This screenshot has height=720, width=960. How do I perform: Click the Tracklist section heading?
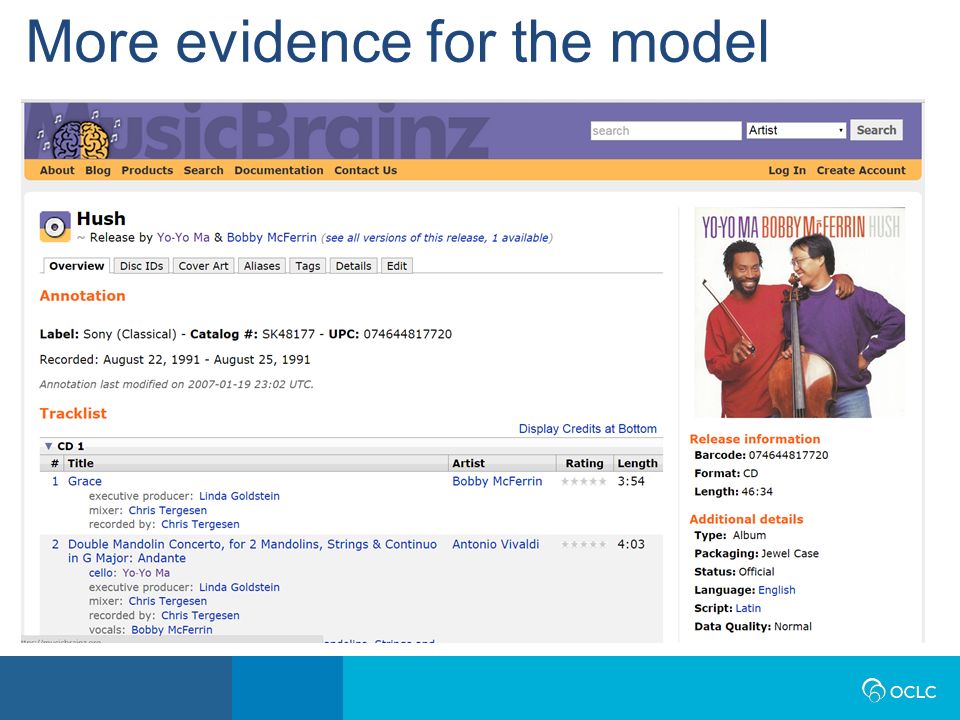point(73,413)
